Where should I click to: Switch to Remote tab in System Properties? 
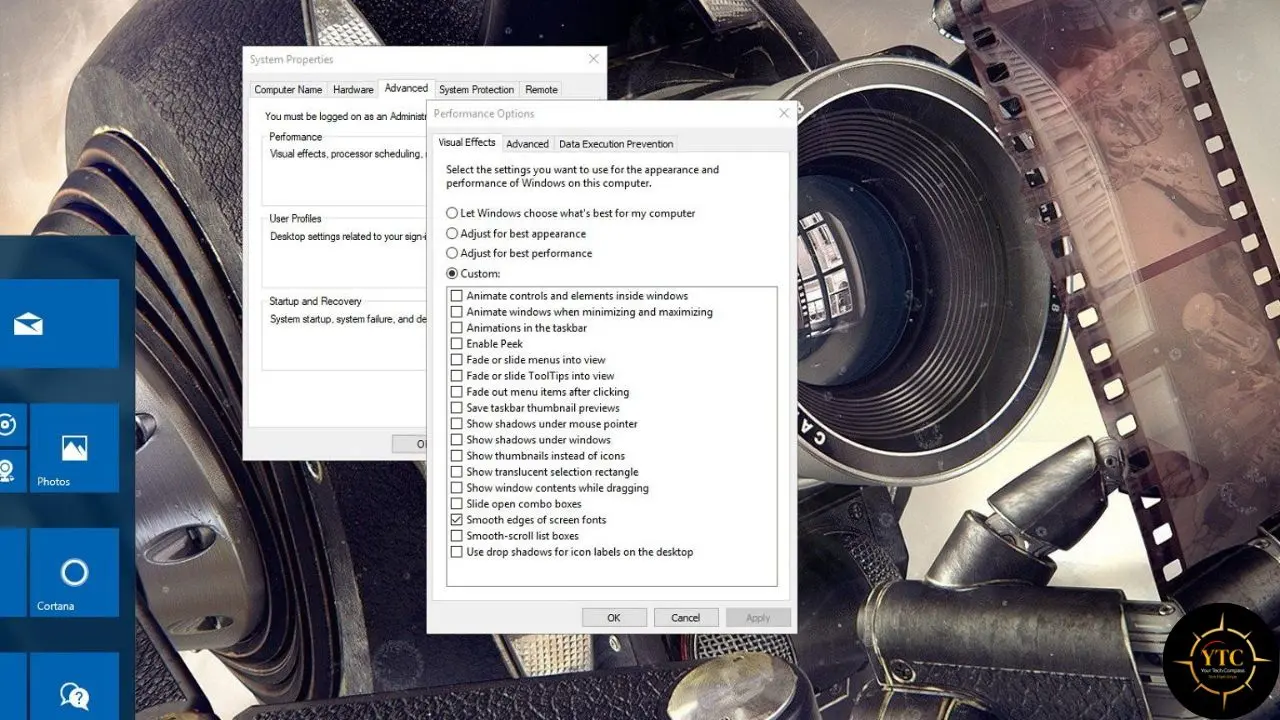[x=541, y=90]
